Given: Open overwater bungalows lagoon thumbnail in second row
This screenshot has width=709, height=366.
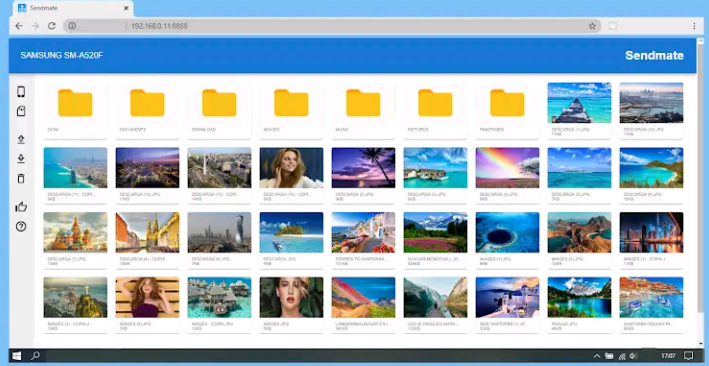Looking at the screenshot, I should tap(435, 167).
